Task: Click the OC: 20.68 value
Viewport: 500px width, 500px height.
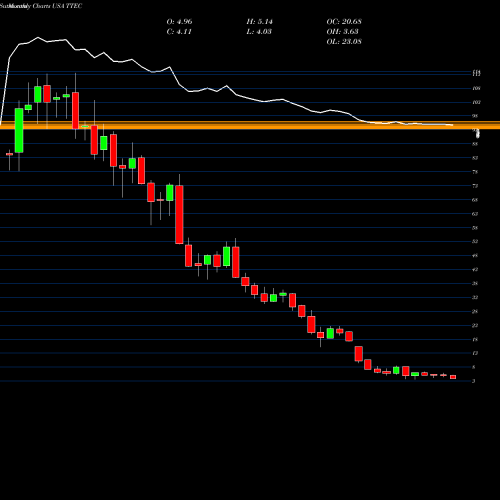Action: 344,22
